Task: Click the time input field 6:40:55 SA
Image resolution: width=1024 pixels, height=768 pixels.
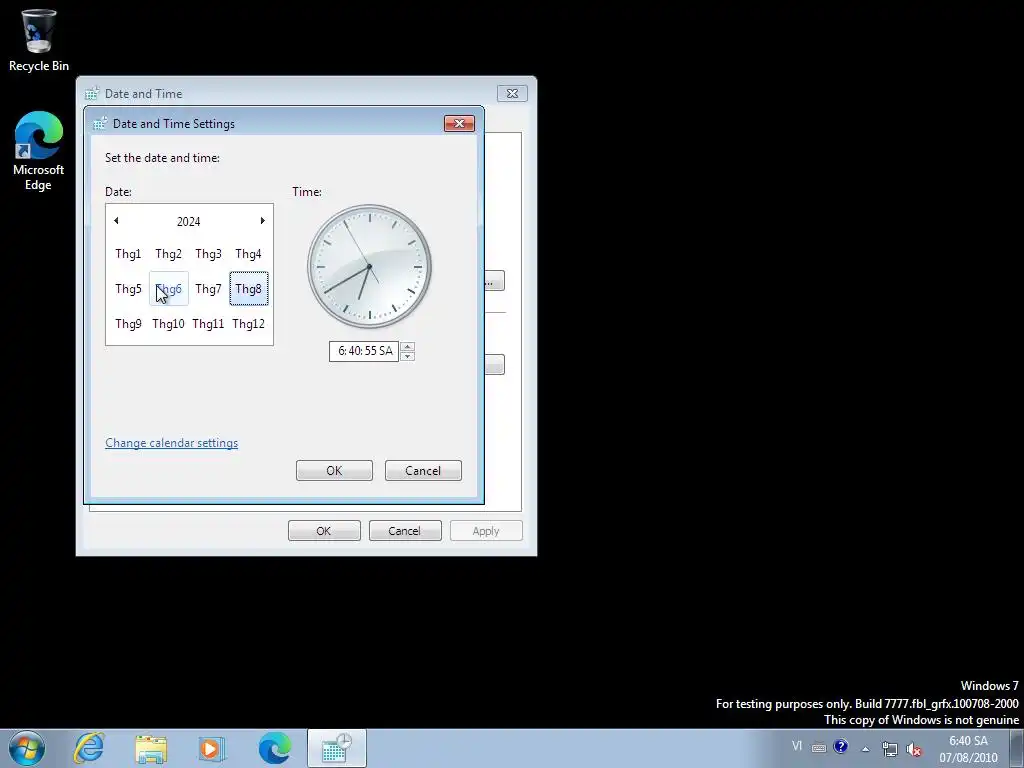Action: (x=364, y=351)
